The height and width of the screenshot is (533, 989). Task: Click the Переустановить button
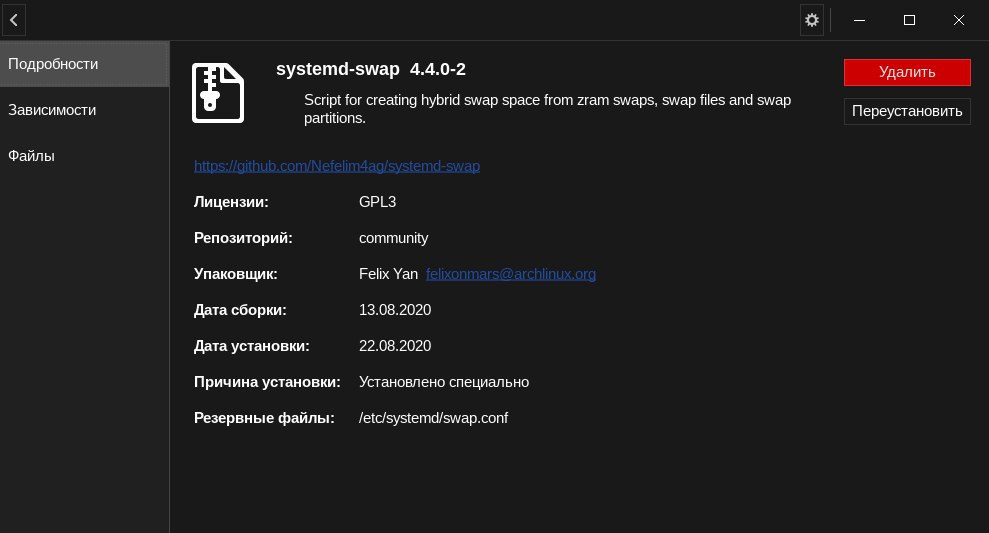907,111
